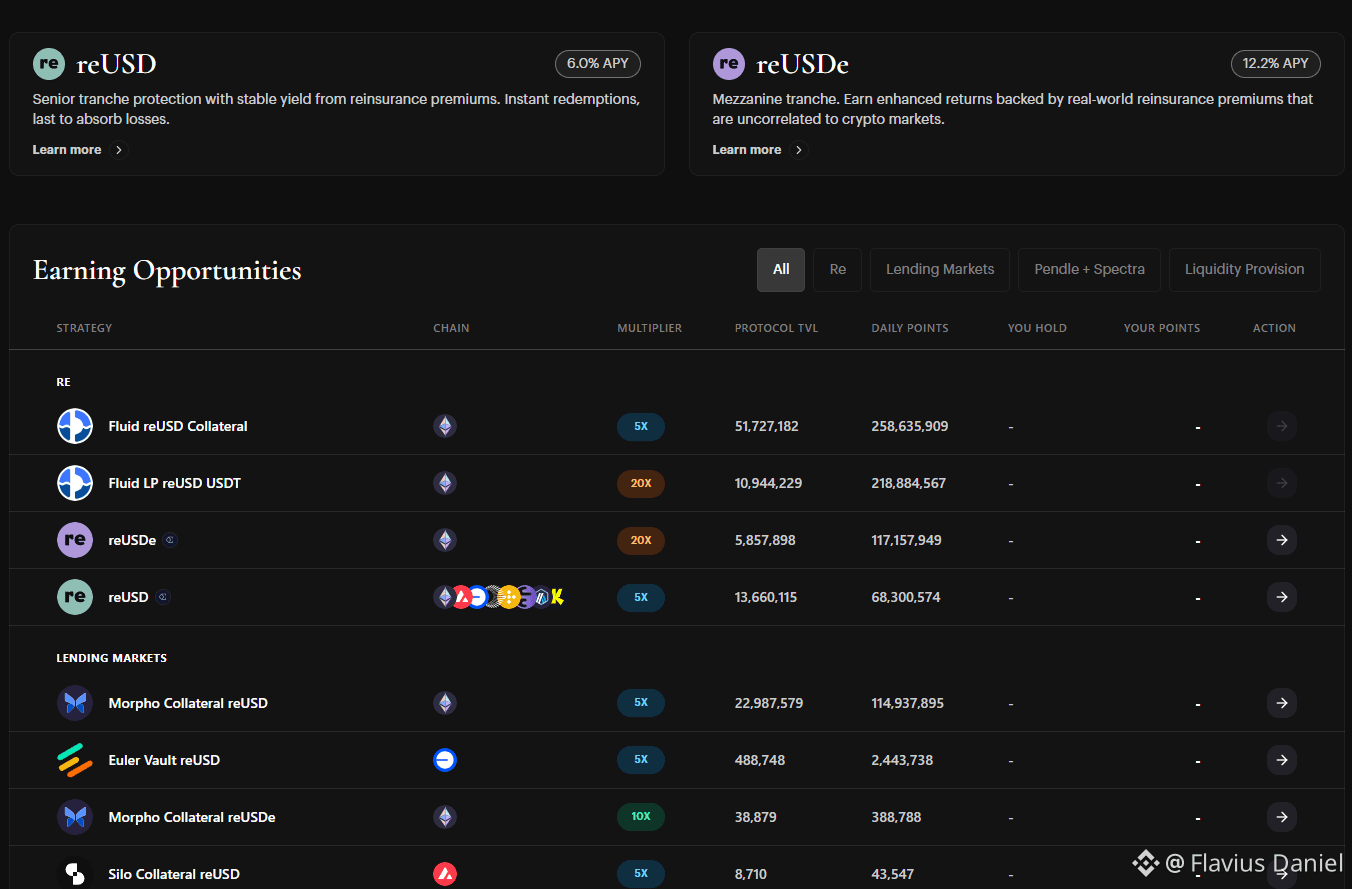Click the MULTIPLIER column header
1352x889 pixels.
(x=650, y=328)
